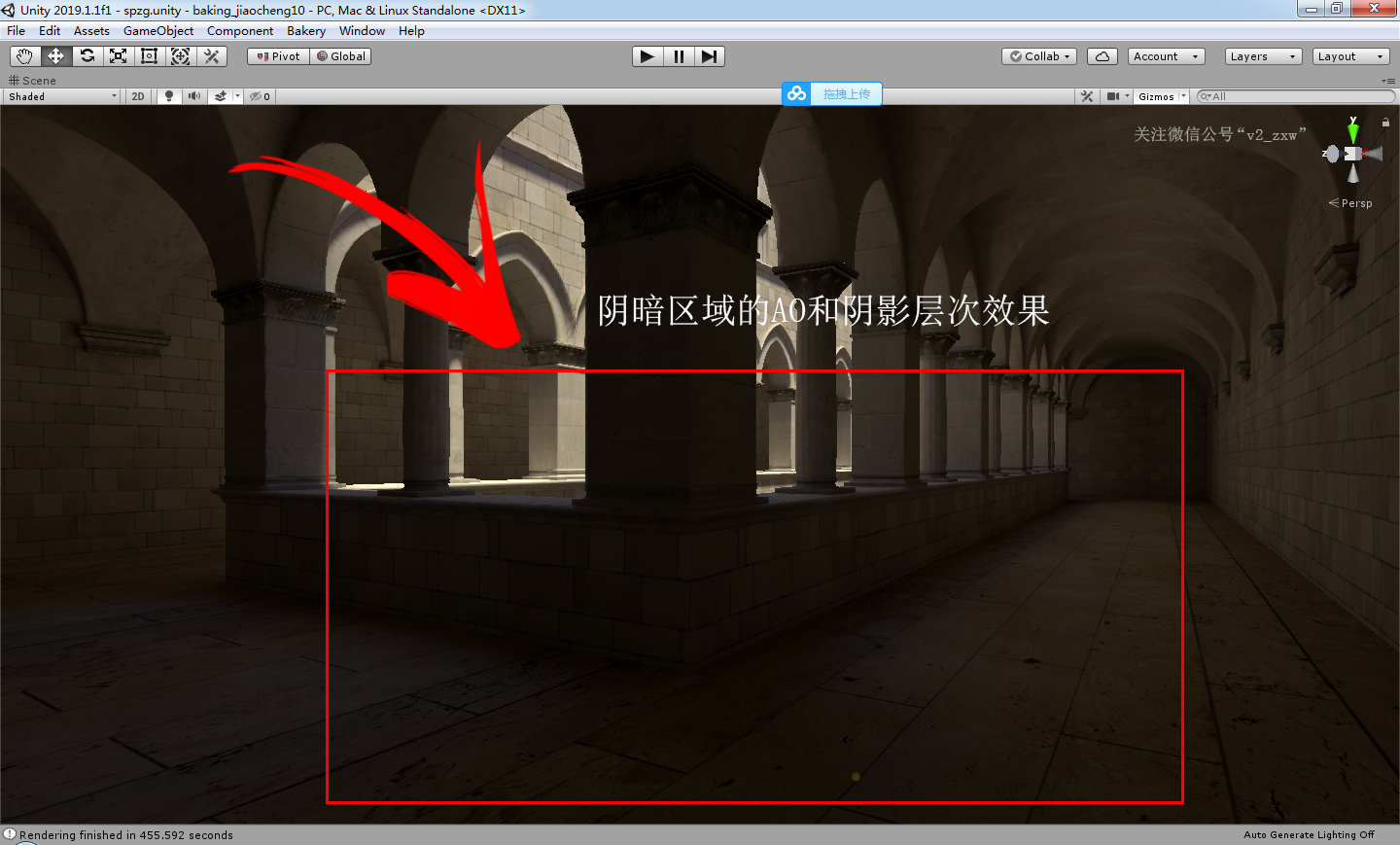Click the Auto Generate Lighting Off status

(x=1309, y=834)
